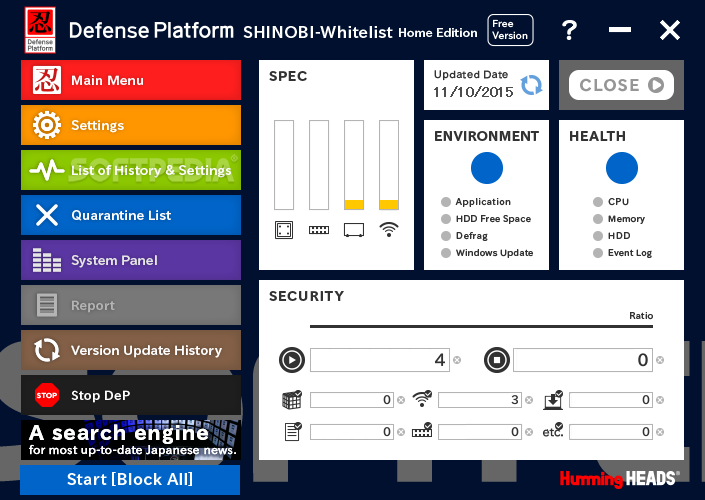This screenshot has width=705, height=500.
Task: Click the Wi-Fi icon in SPEC
Action: click(x=389, y=230)
